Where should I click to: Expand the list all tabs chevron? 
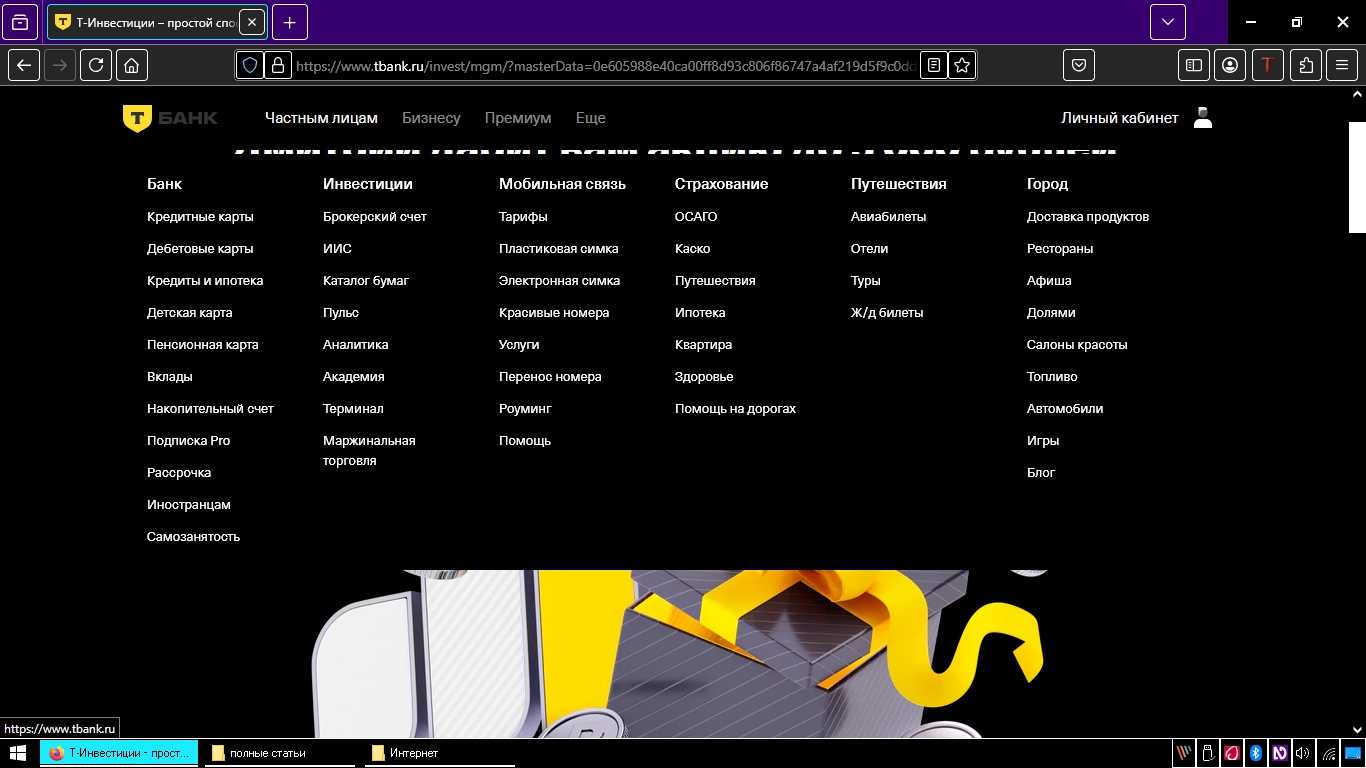point(1168,22)
